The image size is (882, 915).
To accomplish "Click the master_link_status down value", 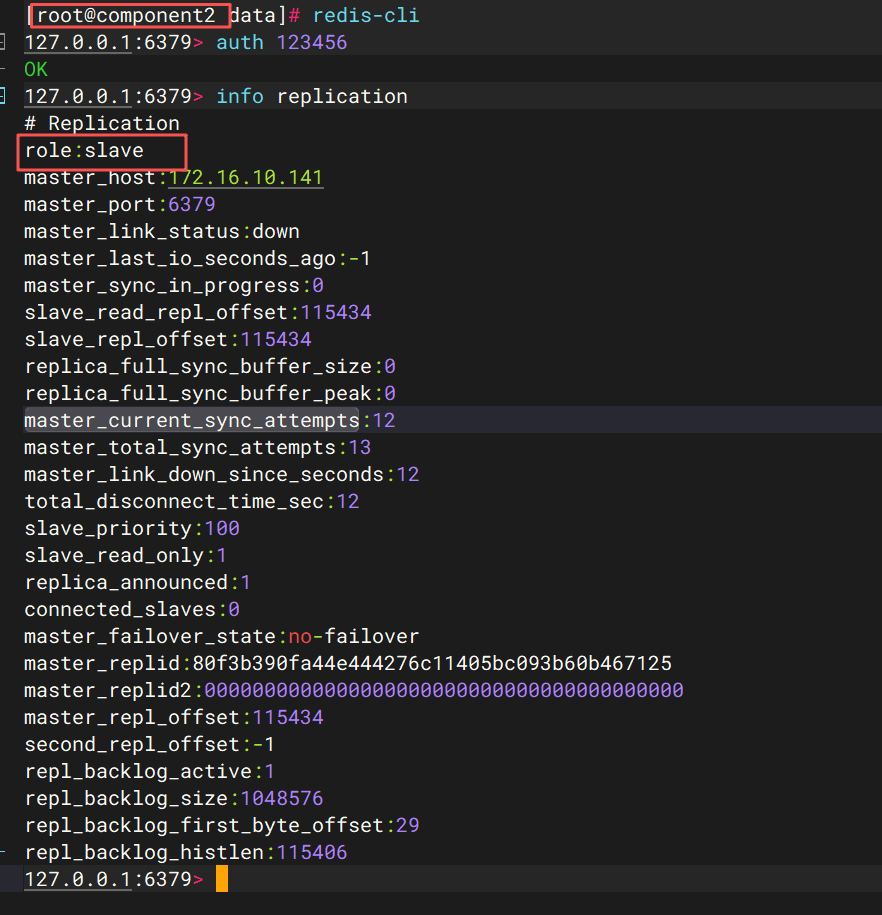I will pyautogui.click(x=276, y=231).
